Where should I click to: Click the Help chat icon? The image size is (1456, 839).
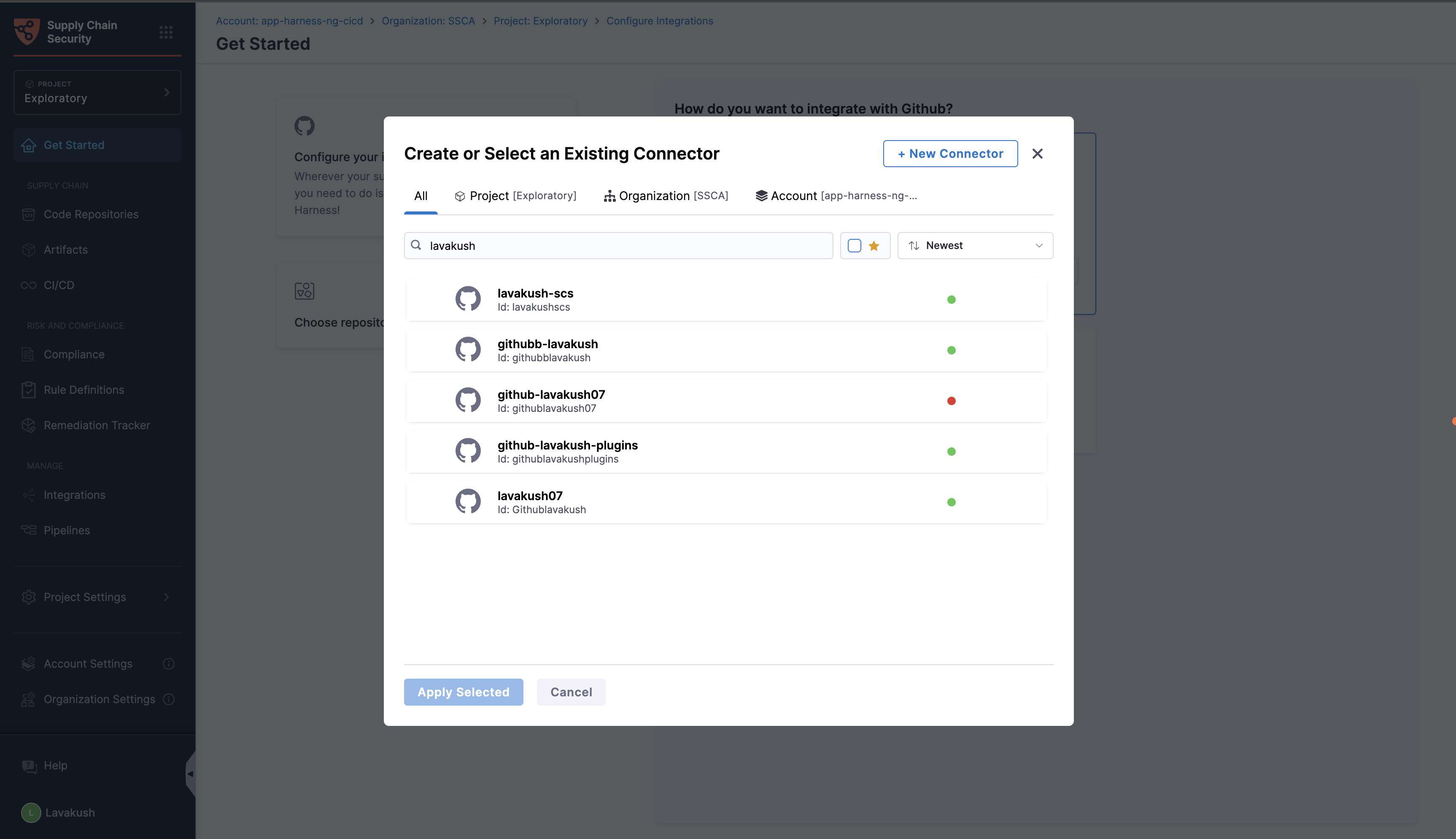(x=29, y=766)
